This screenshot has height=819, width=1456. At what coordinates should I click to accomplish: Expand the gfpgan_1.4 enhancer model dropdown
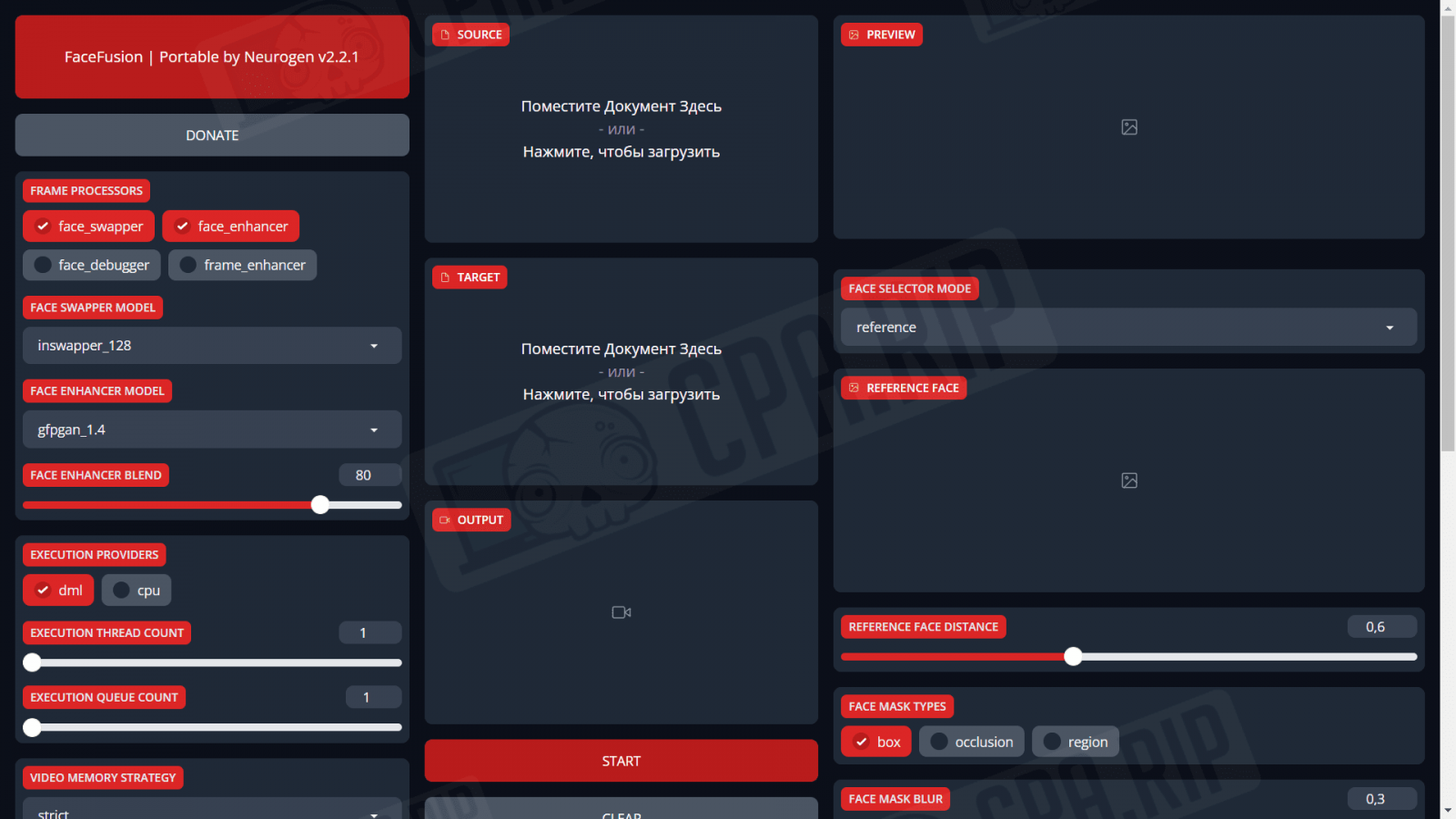pyautogui.click(x=211, y=430)
